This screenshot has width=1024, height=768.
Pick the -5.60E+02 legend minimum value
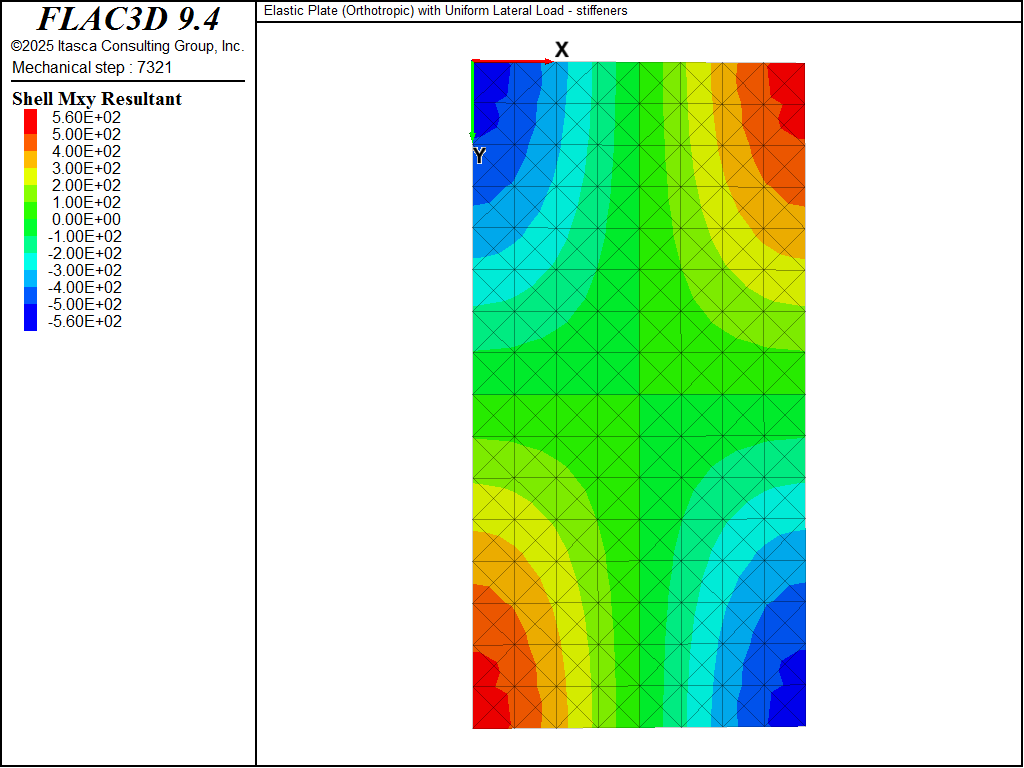click(x=84, y=321)
